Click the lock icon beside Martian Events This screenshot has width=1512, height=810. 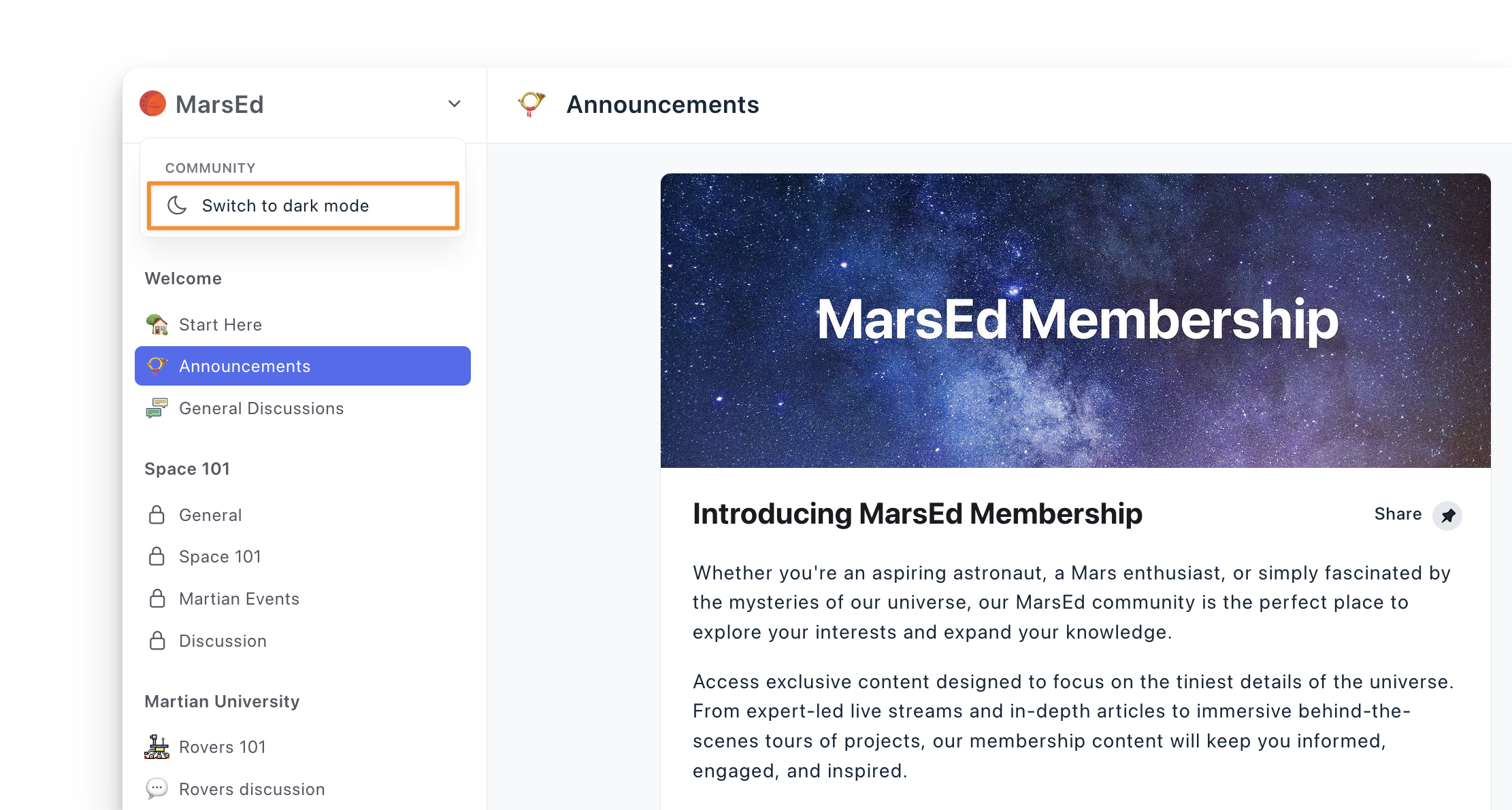pos(157,598)
